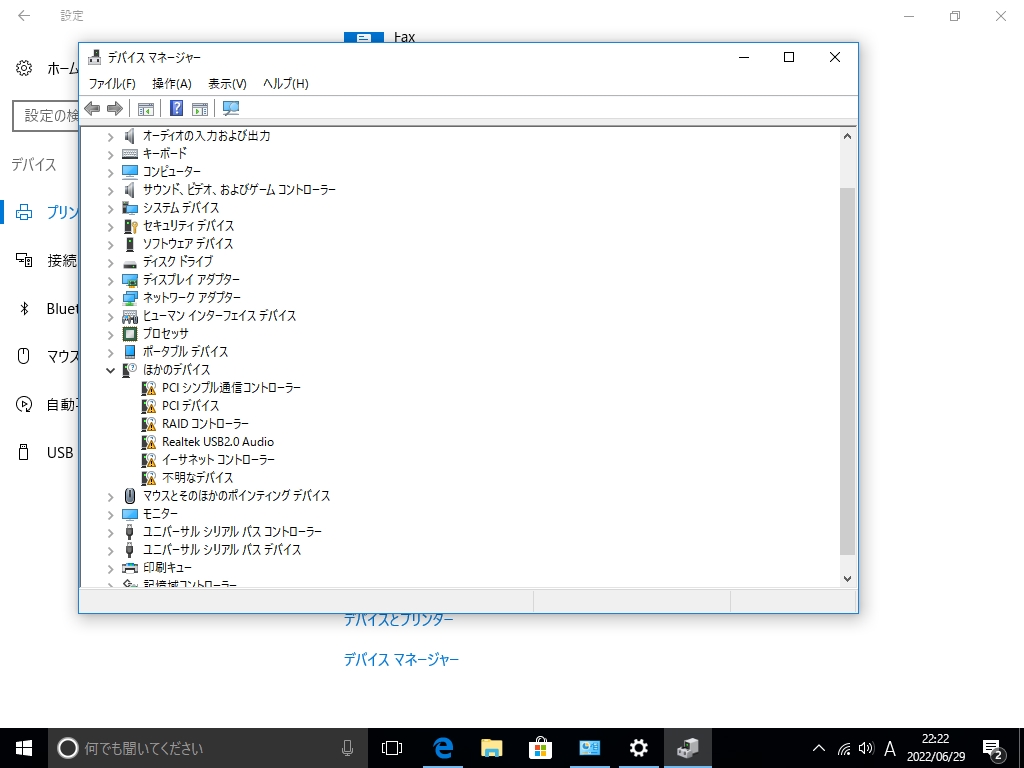The image size is (1024, 768).
Task: Click the warning icon beside PCI デバイス
Action: (149, 406)
